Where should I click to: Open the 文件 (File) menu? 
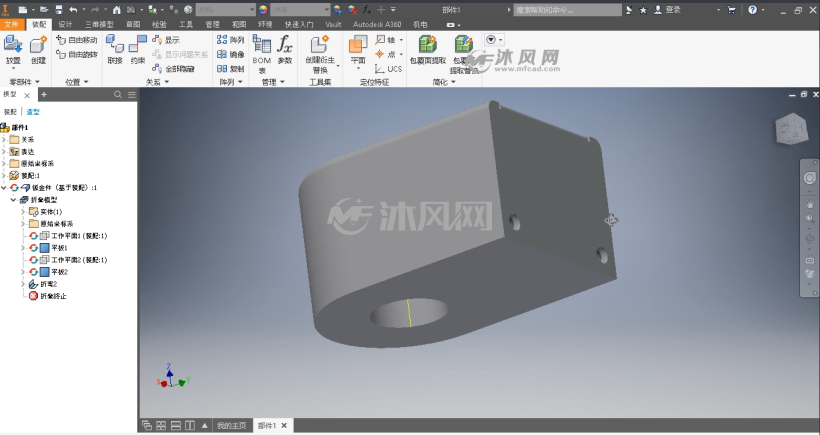point(12,24)
